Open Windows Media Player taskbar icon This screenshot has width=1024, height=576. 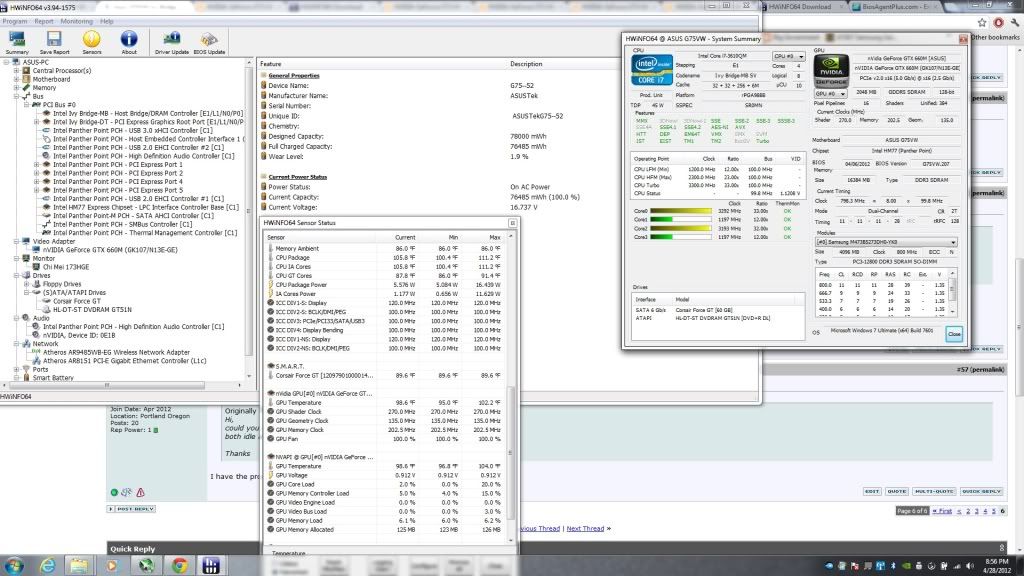click(112, 566)
